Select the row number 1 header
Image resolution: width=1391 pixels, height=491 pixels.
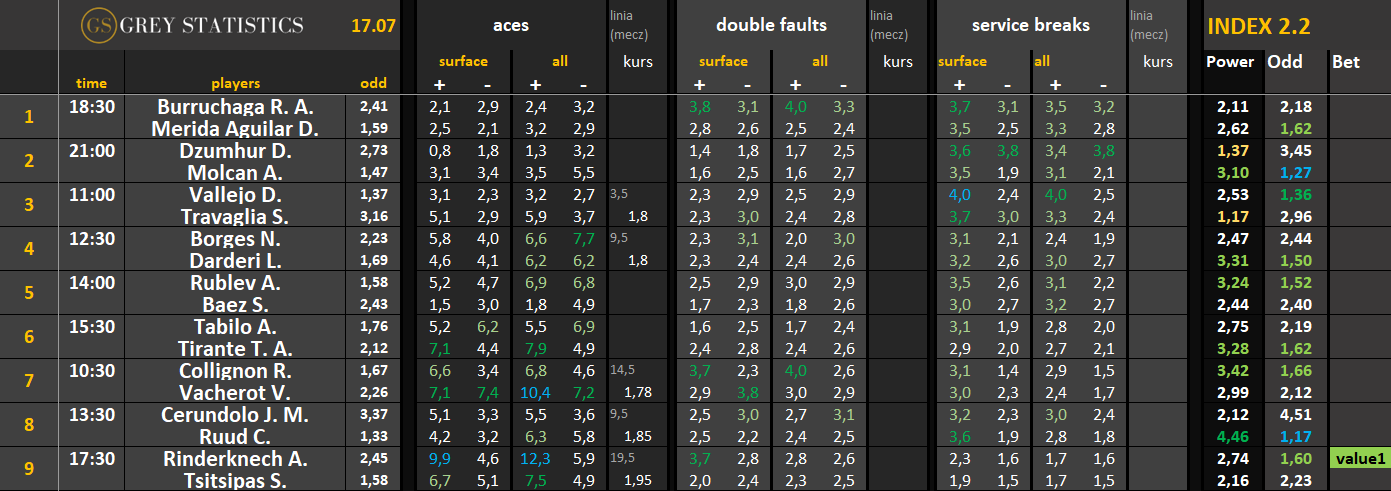[28, 117]
